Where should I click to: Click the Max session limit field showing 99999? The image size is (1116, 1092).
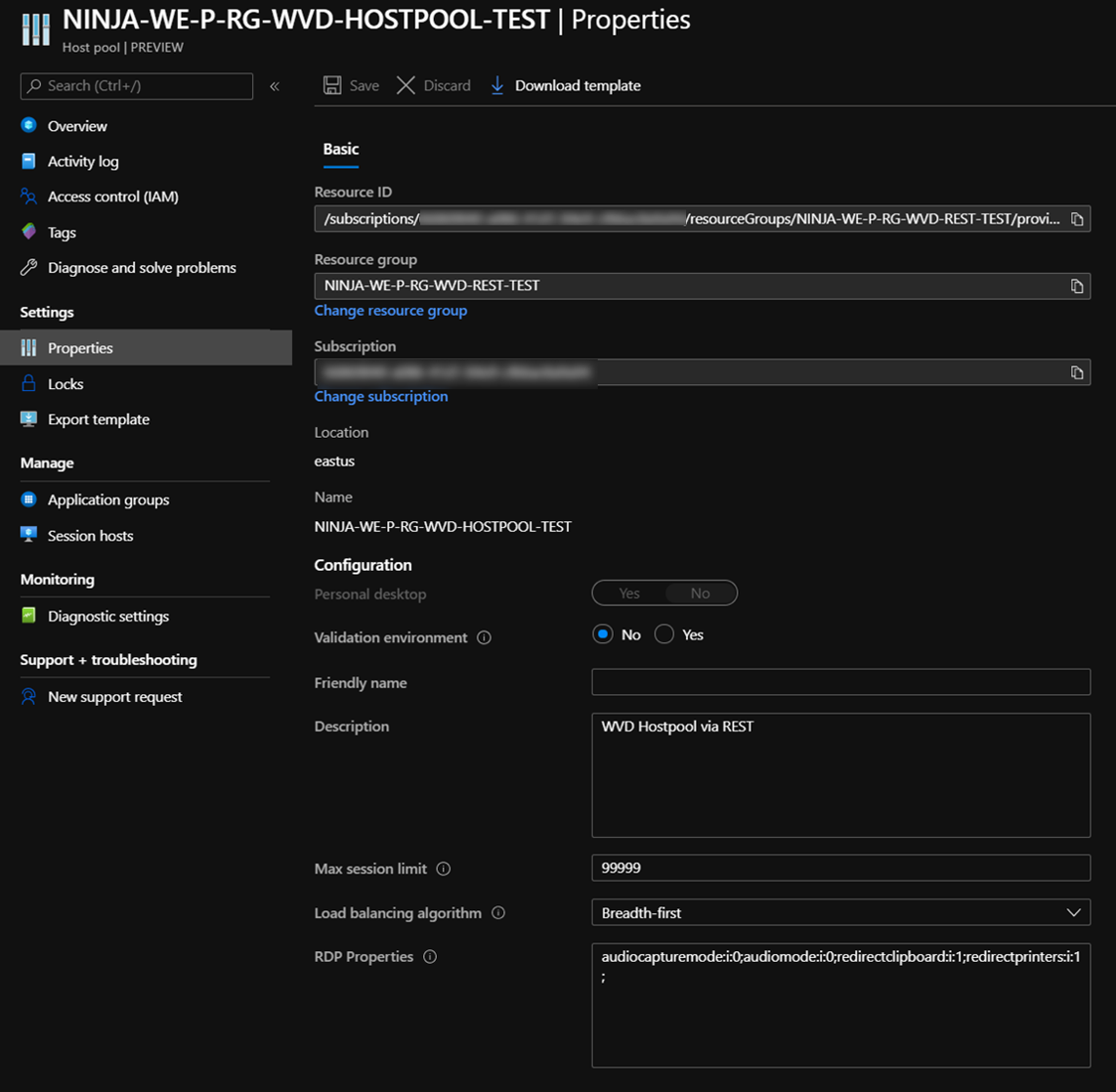[840, 868]
